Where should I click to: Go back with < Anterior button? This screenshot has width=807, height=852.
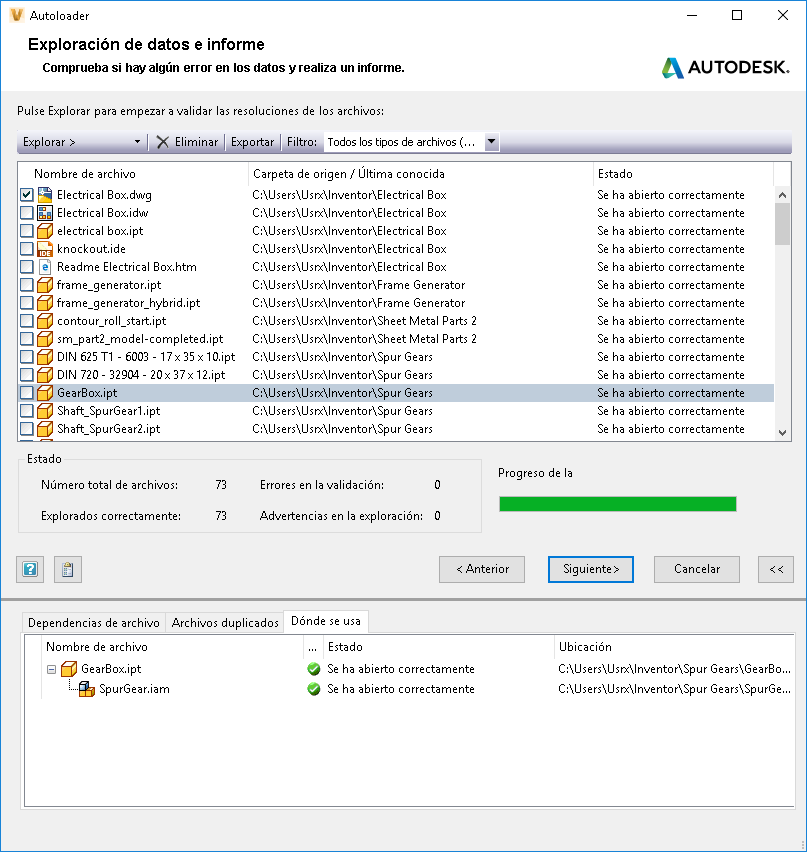[482, 569]
